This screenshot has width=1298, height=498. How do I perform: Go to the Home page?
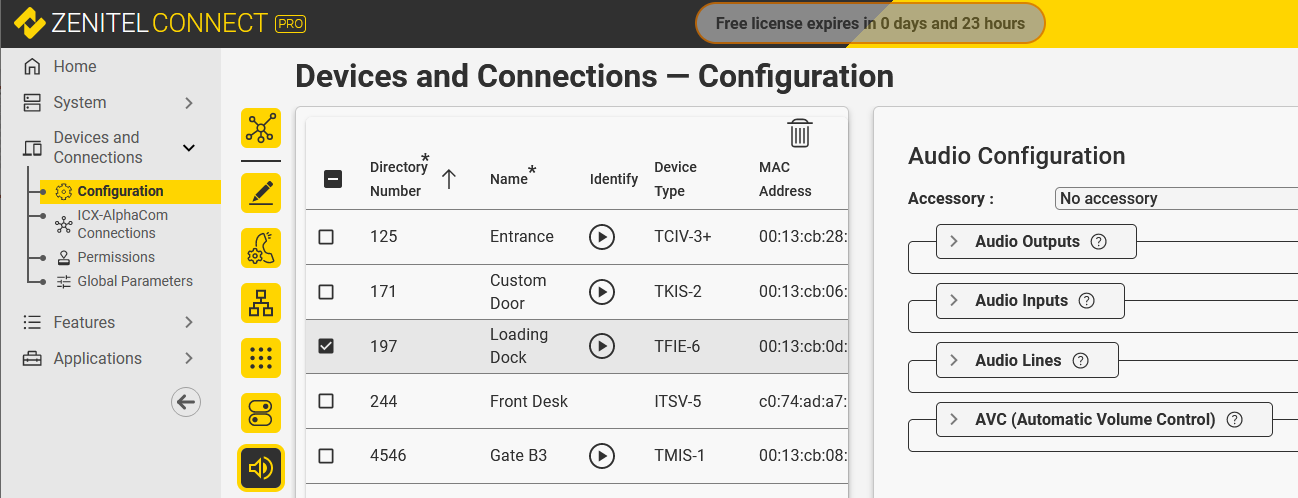tap(75, 67)
